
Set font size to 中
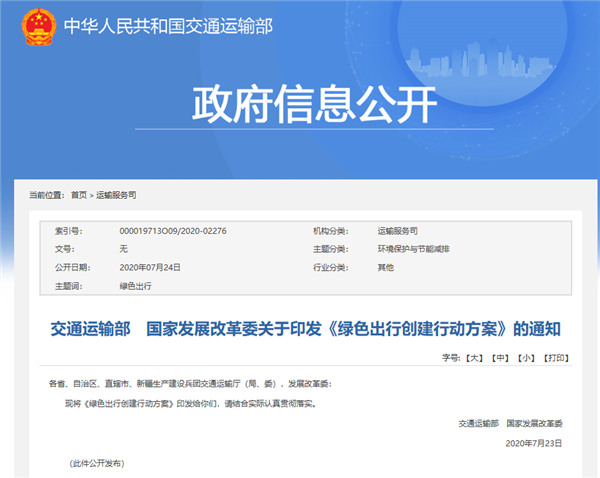pos(501,358)
